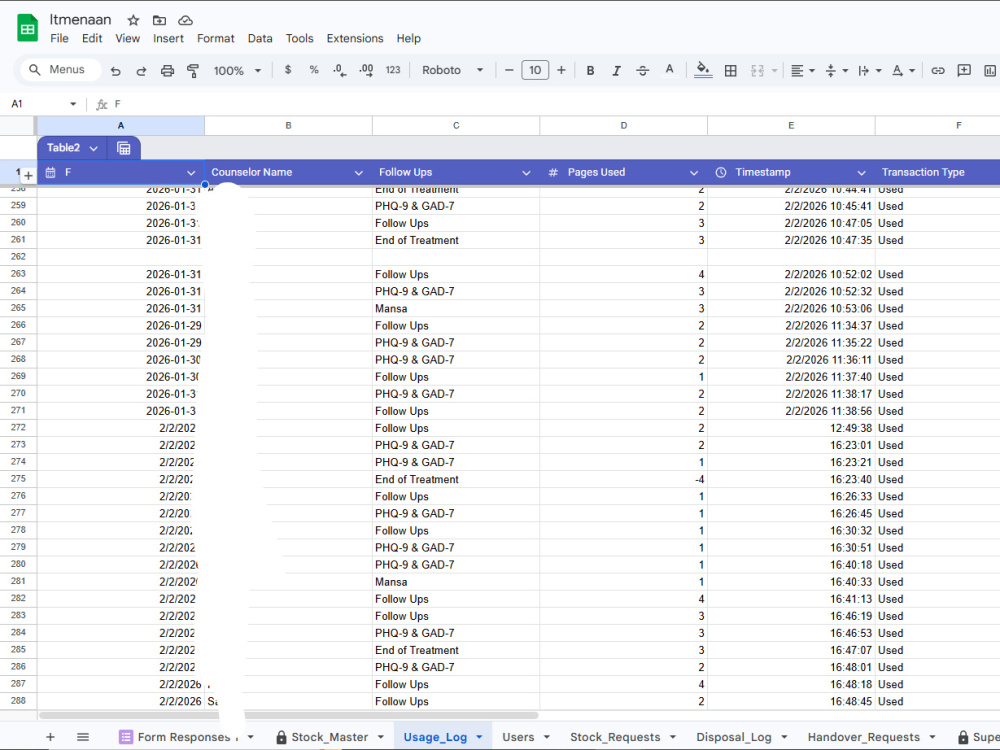Open the move to folder icon

(x=159, y=20)
